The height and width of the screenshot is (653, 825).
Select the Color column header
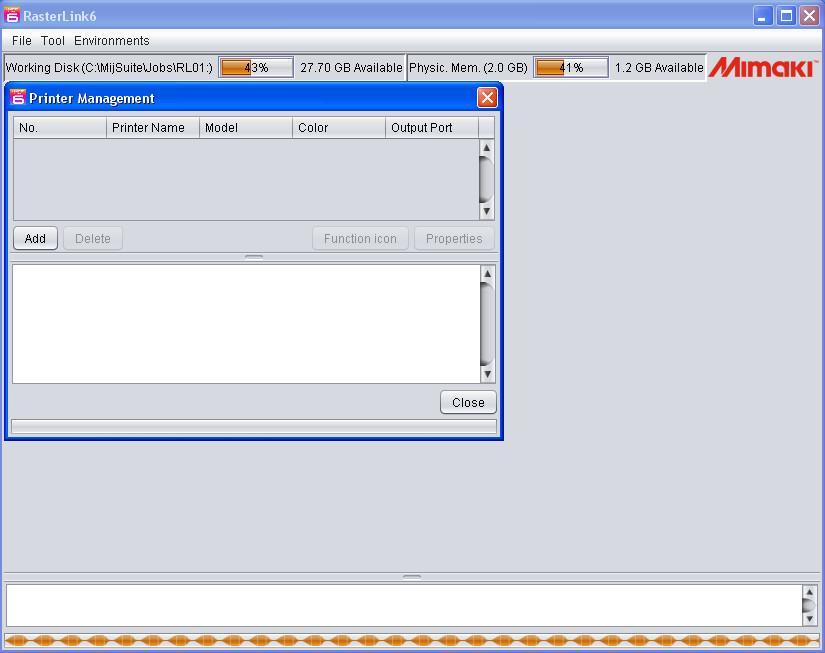[x=339, y=128]
